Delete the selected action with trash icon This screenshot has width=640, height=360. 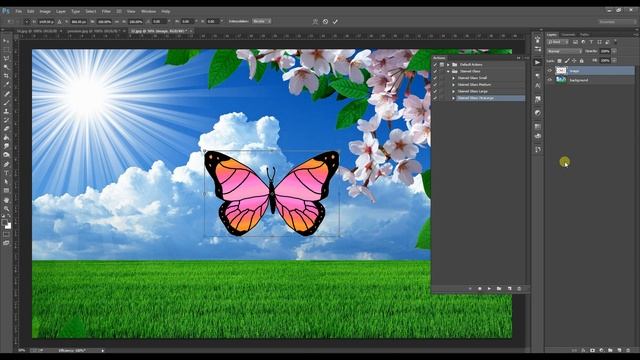click(x=519, y=289)
